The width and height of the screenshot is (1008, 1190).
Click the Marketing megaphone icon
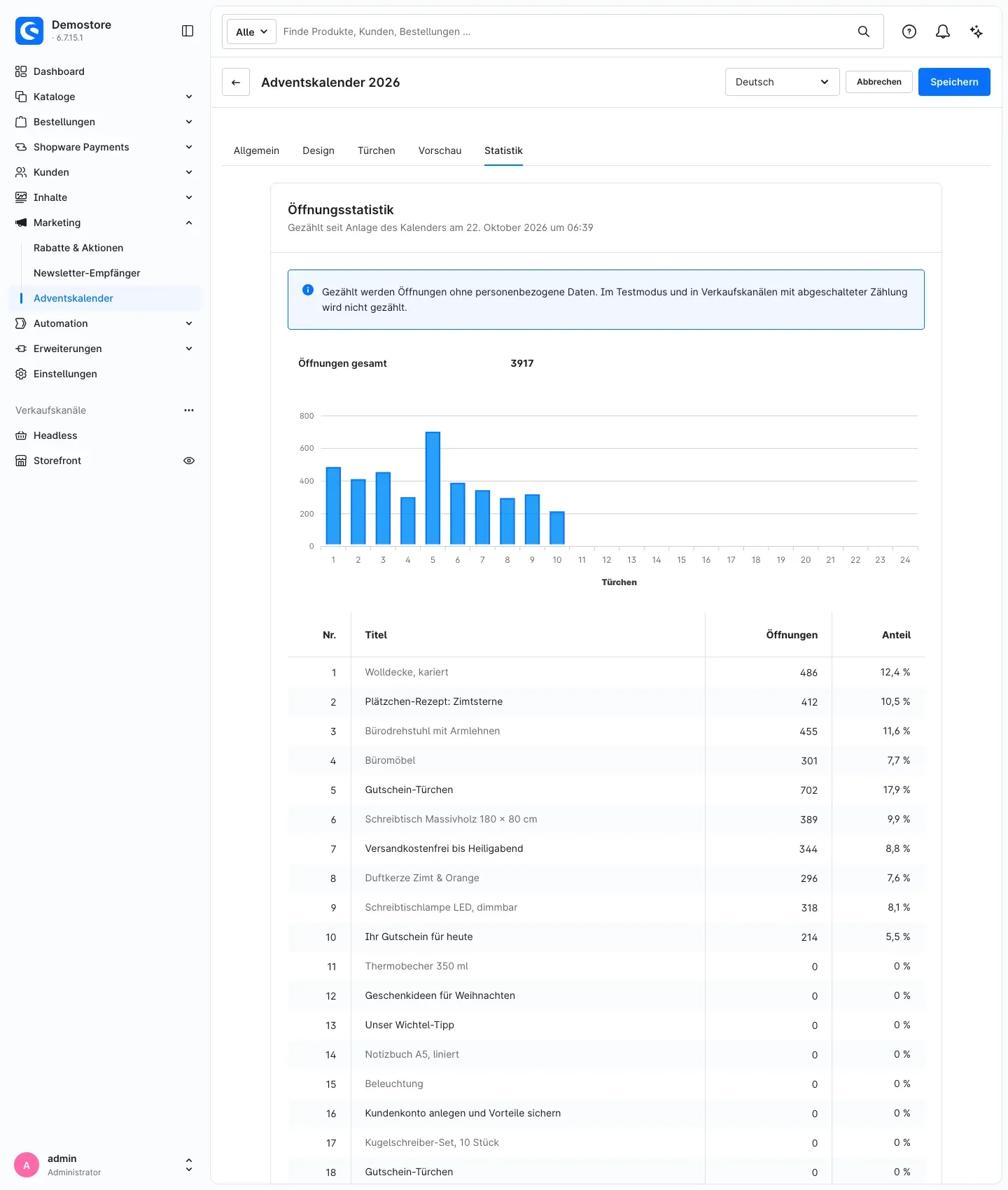pos(21,223)
